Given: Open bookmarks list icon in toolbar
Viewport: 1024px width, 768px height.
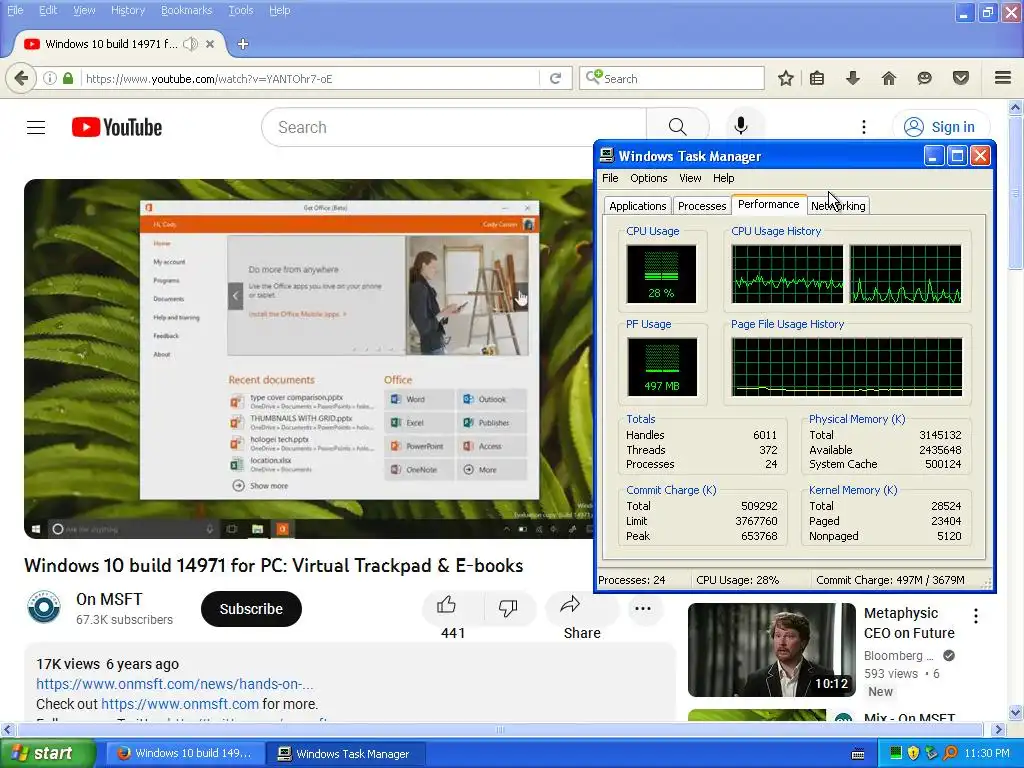Looking at the screenshot, I should click(817, 78).
